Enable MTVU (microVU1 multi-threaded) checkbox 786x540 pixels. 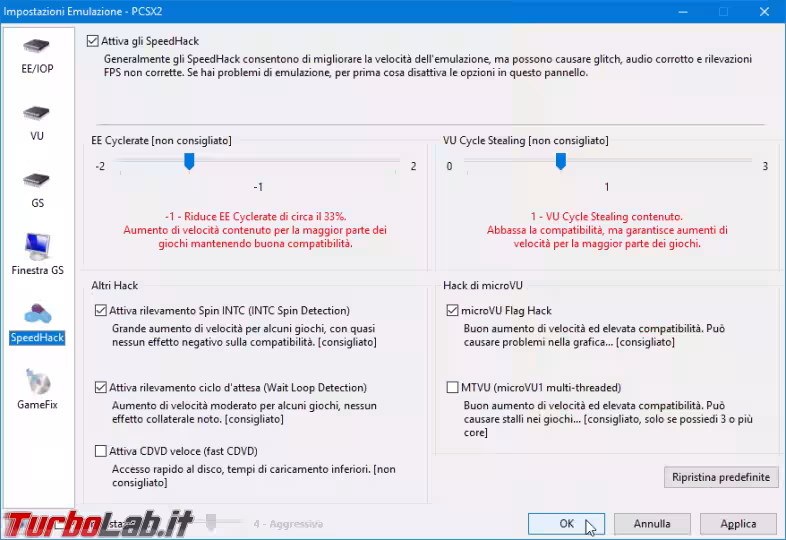coord(453,388)
